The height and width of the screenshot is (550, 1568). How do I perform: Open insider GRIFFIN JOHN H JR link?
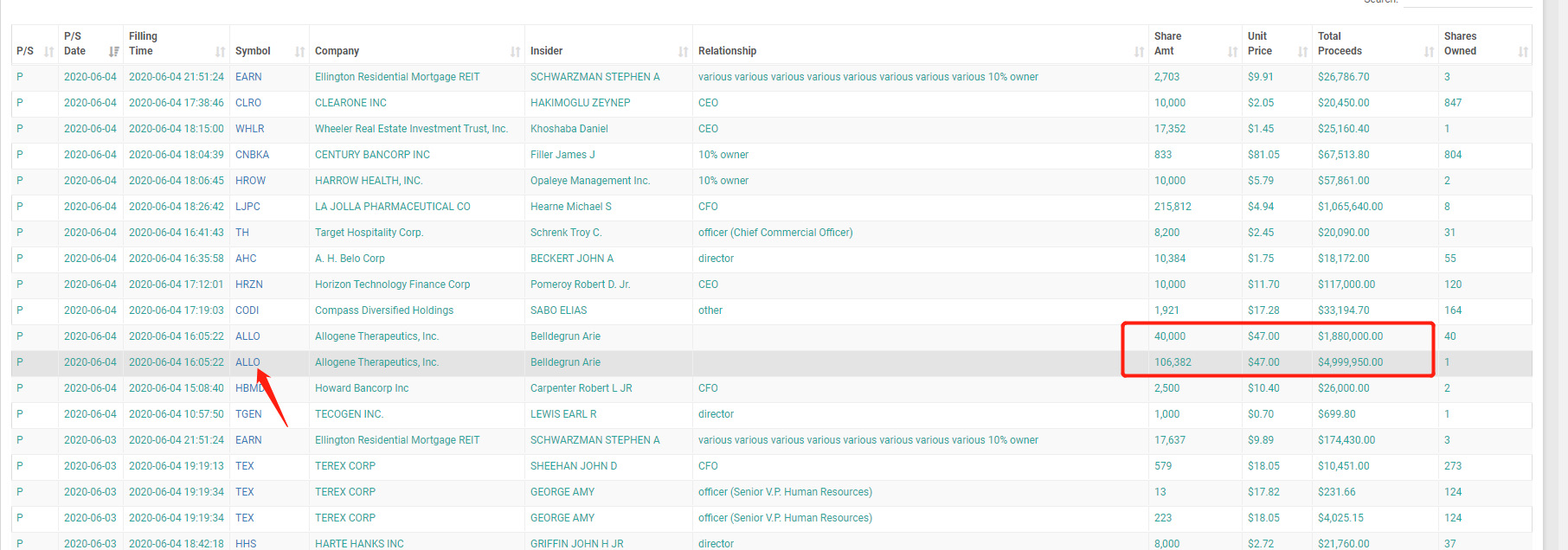point(577,544)
